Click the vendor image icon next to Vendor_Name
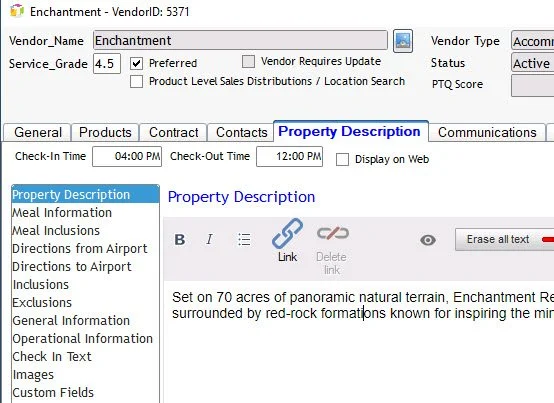The height and width of the screenshot is (403, 554). click(x=403, y=41)
